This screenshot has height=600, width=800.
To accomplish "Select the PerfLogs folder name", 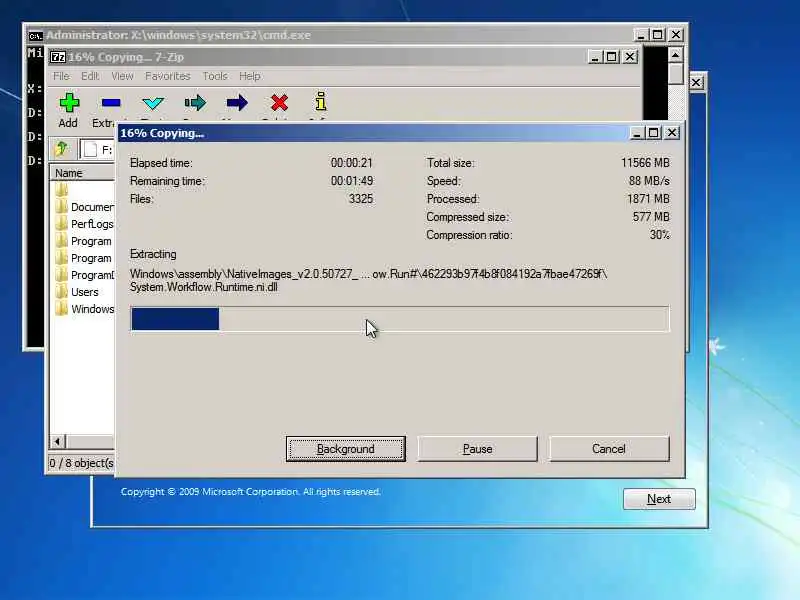I will point(92,223).
